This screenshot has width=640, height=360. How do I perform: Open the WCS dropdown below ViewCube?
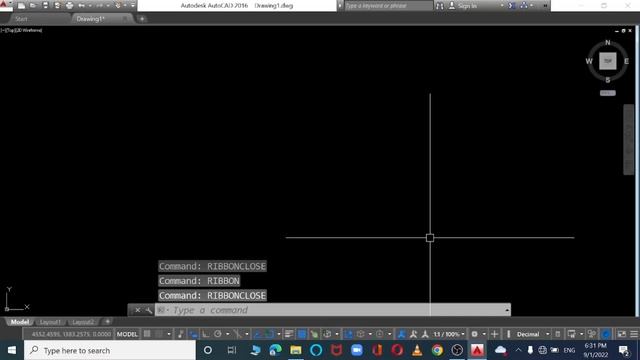point(608,93)
